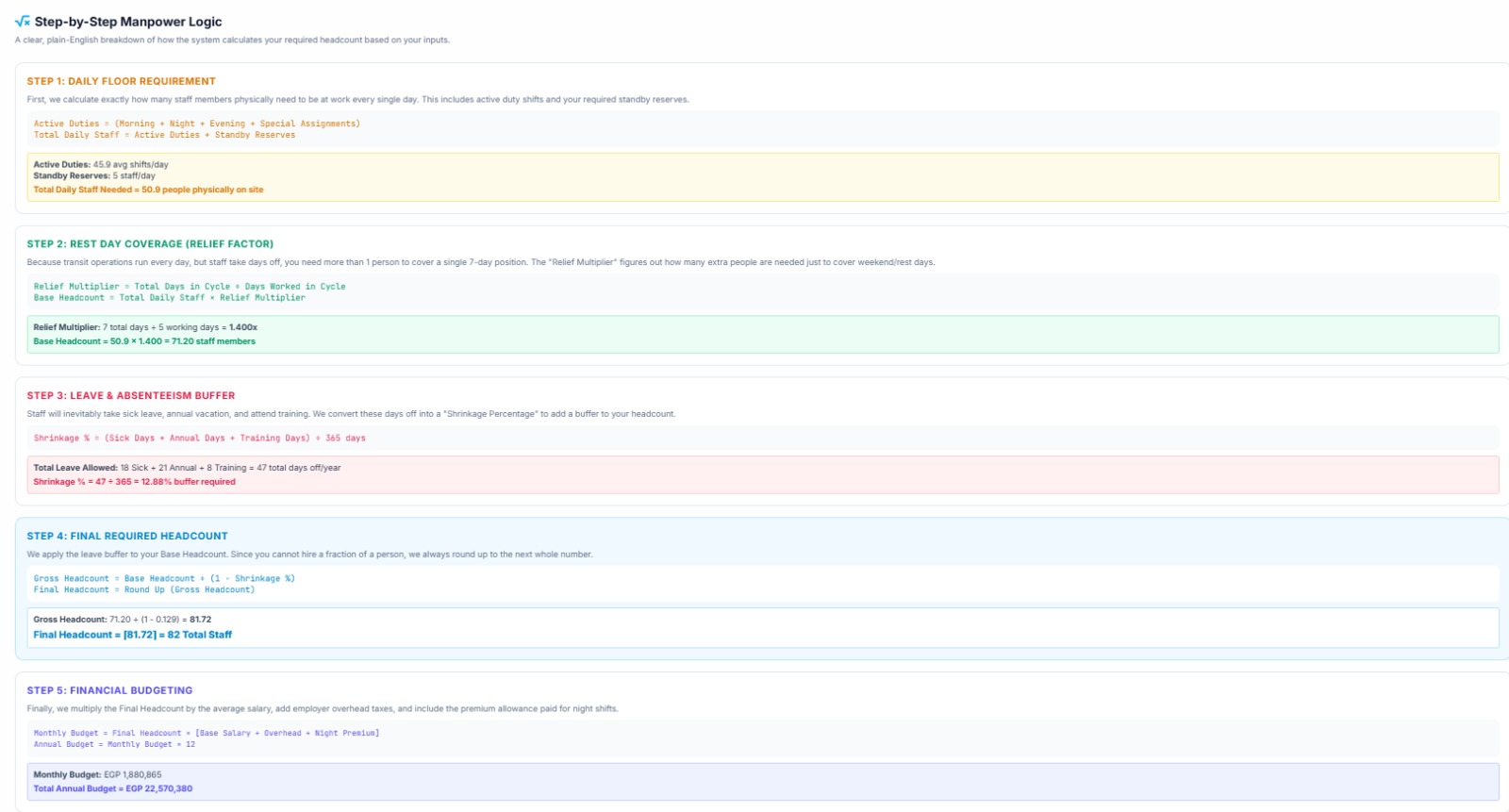Click the Step 2 description starting "Because transit operations"
This screenshot has height=812, width=1509.
[x=481, y=262]
